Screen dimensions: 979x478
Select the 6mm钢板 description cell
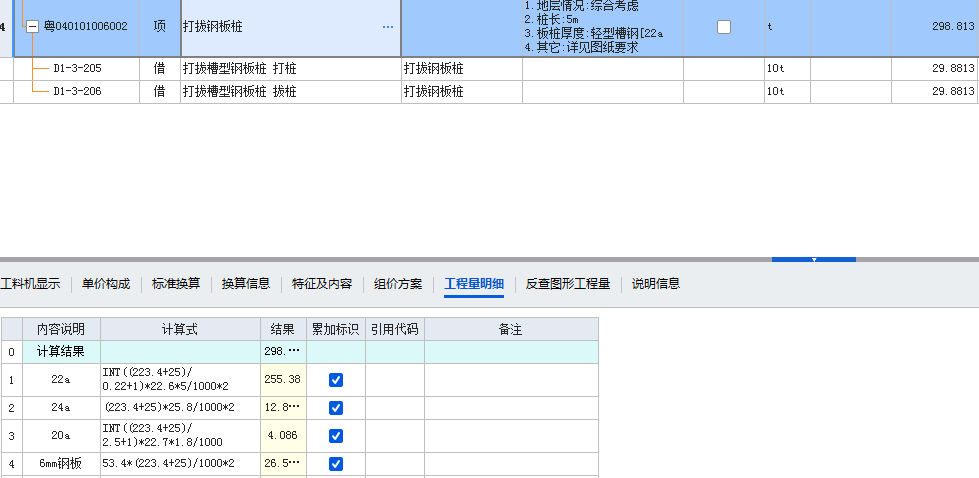click(x=61, y=464)
